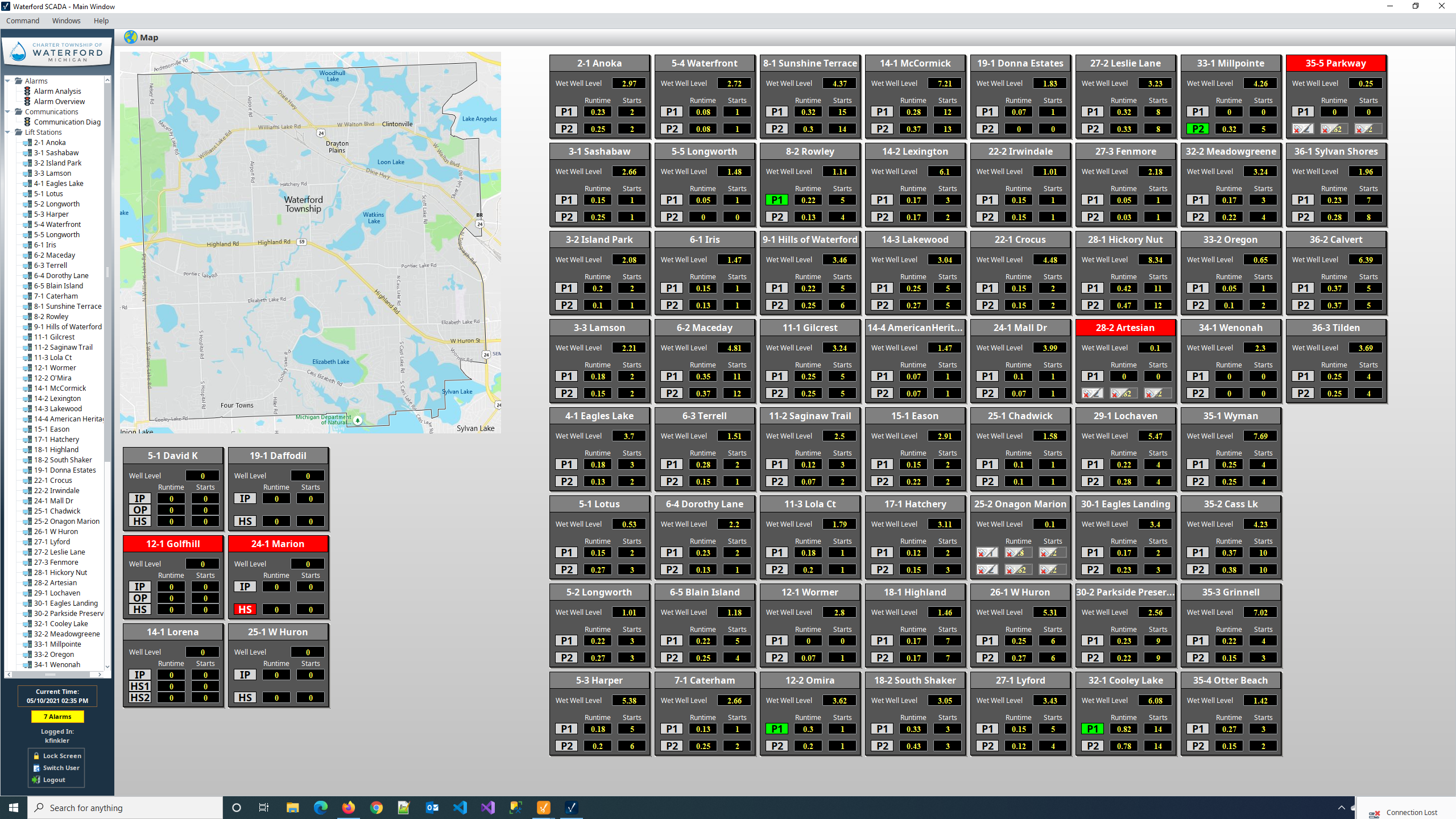Collapse the Communications tree folder

coord(8,111)
